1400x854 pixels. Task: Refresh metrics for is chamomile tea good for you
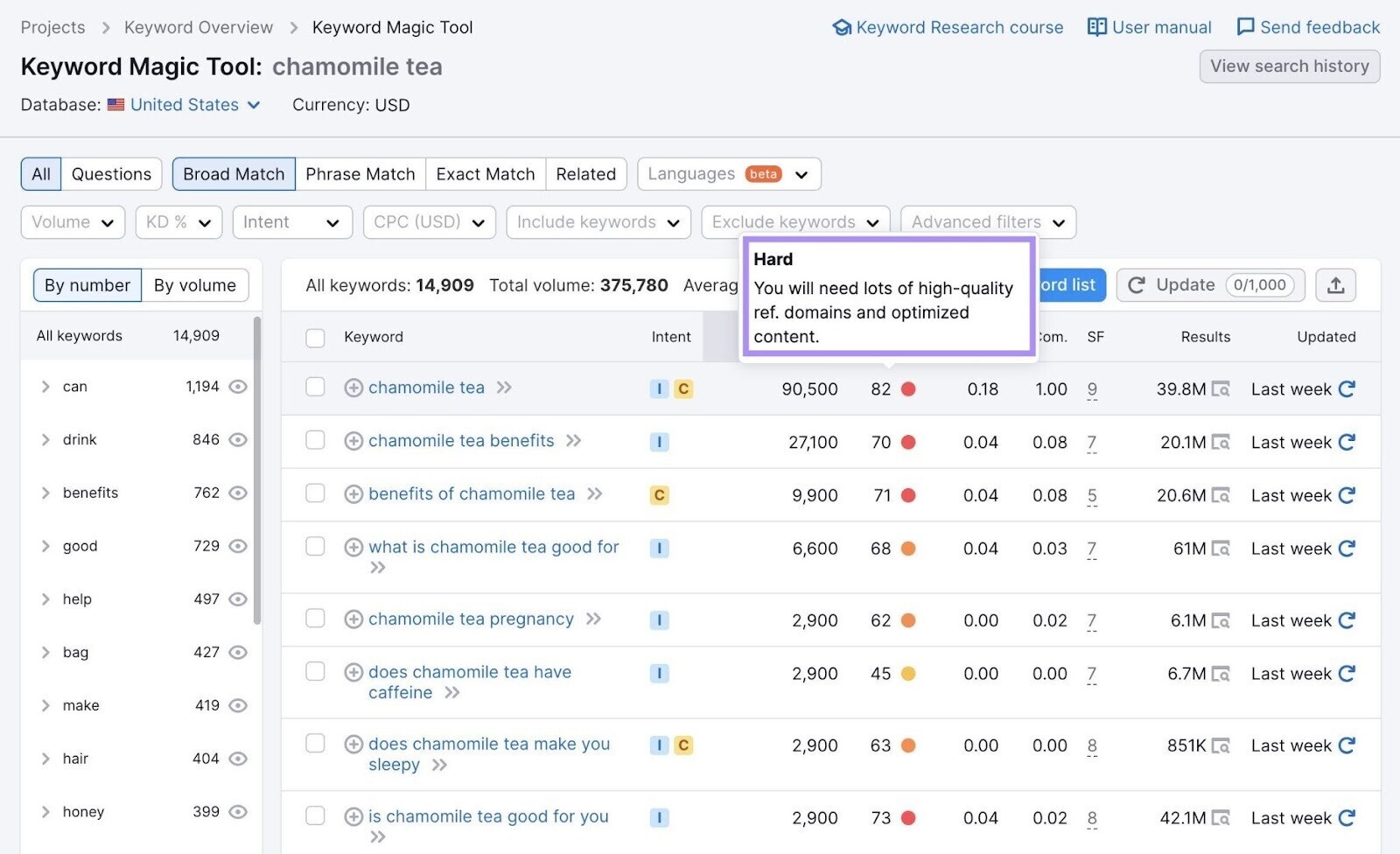pos(1347,818)
